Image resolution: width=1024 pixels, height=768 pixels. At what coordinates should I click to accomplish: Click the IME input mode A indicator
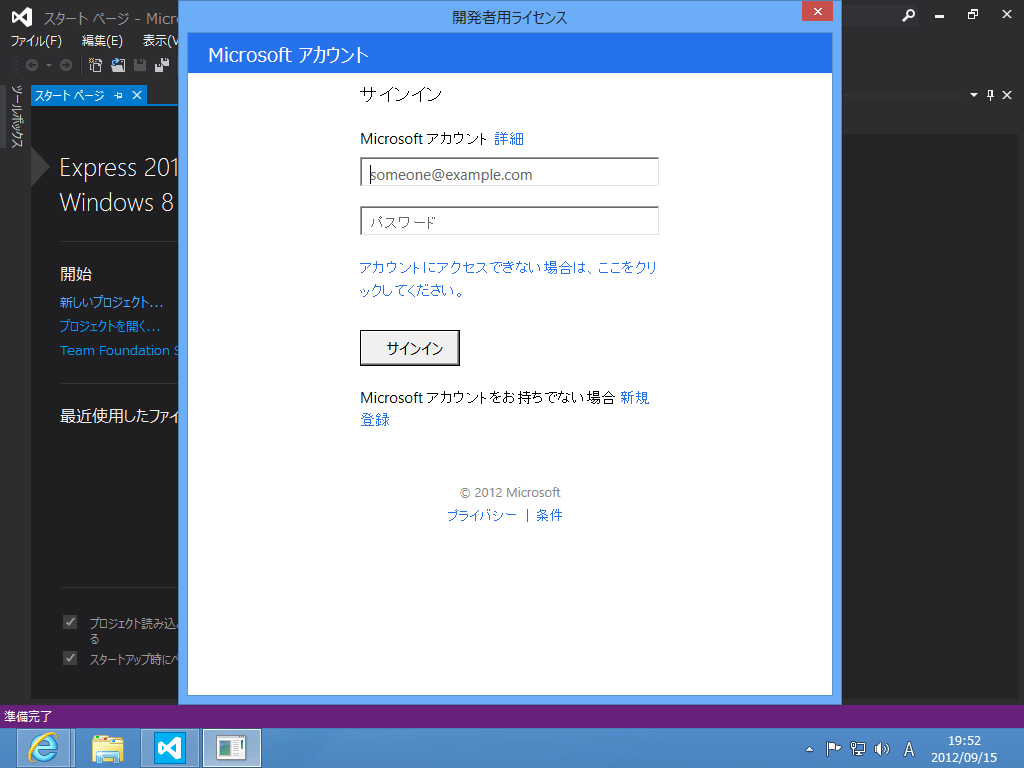[908, 749]
